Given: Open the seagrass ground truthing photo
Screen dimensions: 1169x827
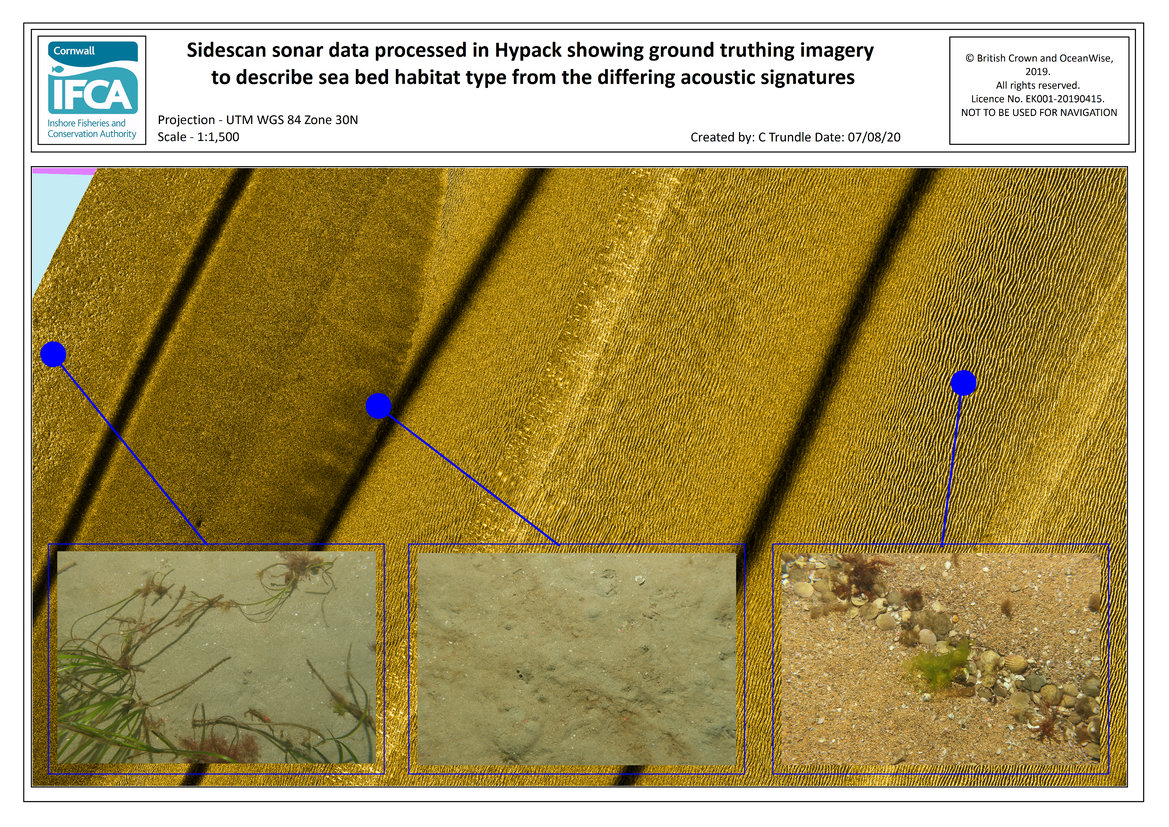Looking at the screenshot, I should click(216, 659).
